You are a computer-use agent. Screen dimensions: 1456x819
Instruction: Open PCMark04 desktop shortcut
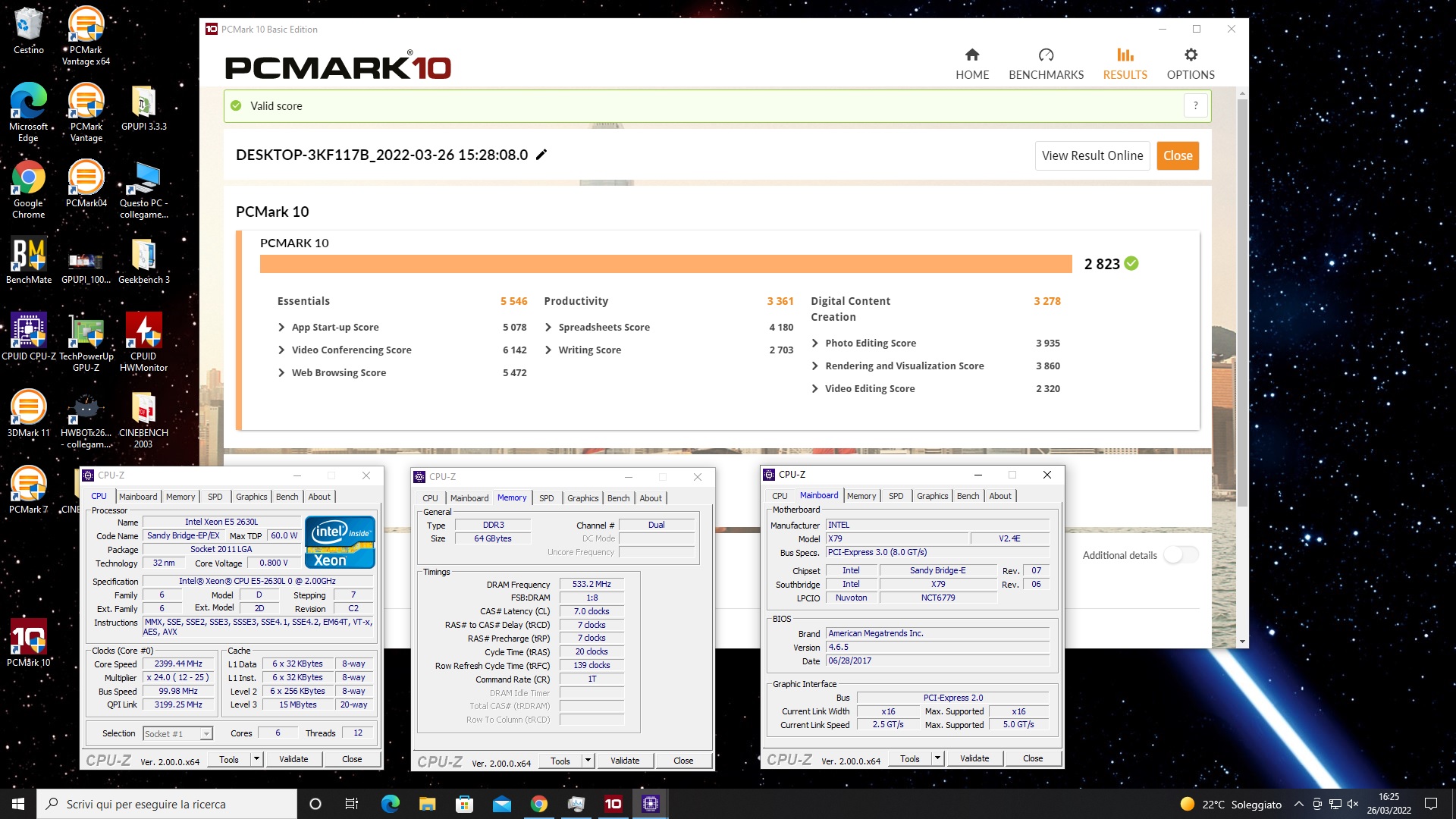click(x=86, y=184)
